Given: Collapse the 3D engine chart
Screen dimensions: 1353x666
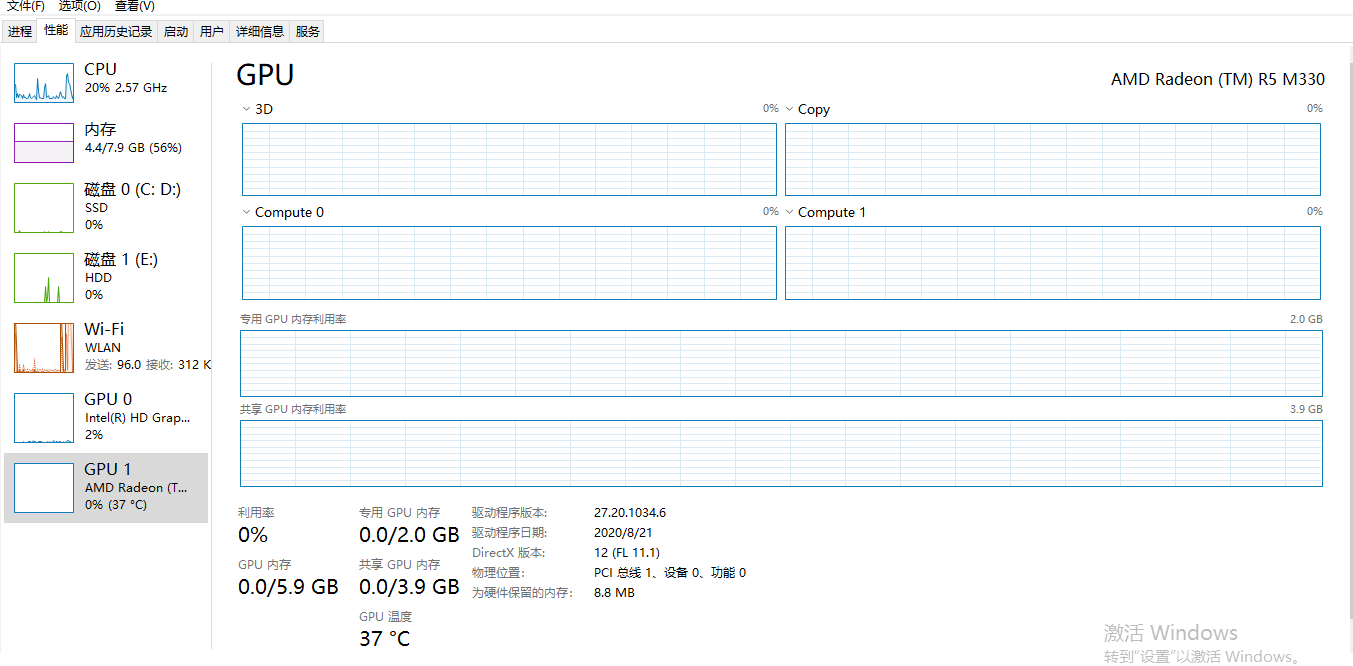Looking at the screenshot, I should (243, 108).
